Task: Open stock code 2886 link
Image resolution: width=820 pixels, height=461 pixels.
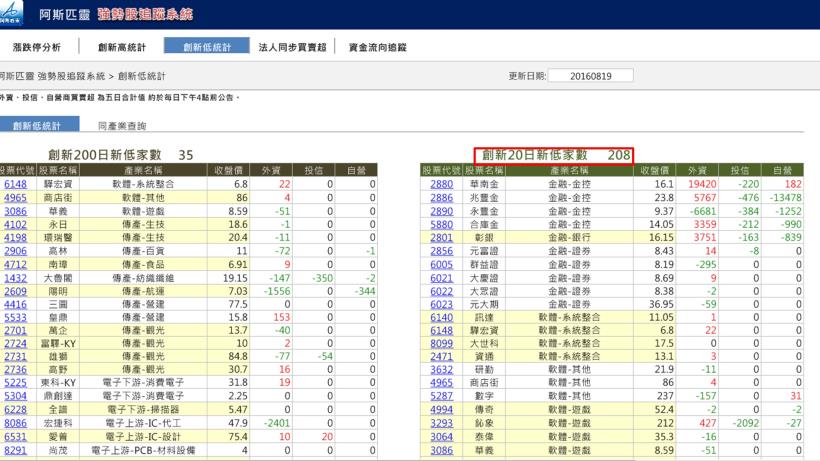Action: 441,198
